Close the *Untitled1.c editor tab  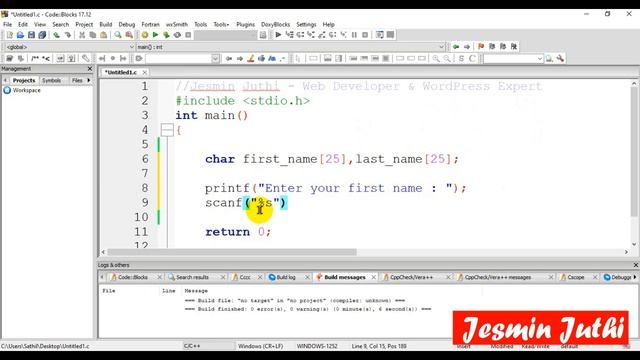[x=144, y=72]
